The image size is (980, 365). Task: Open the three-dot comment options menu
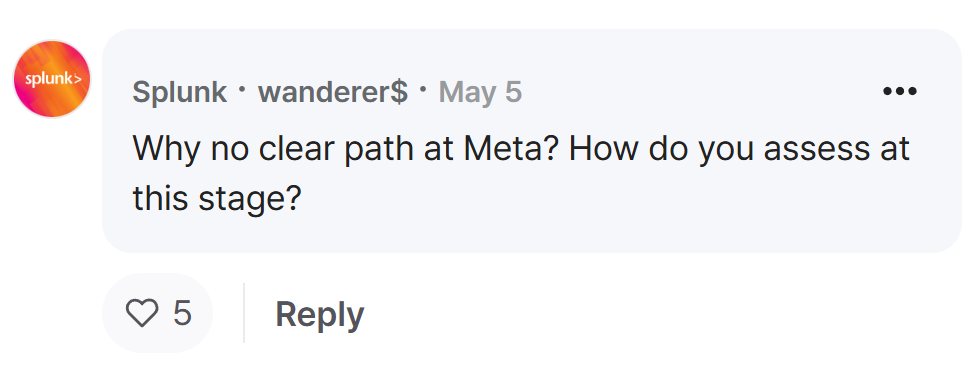point(899,91)
